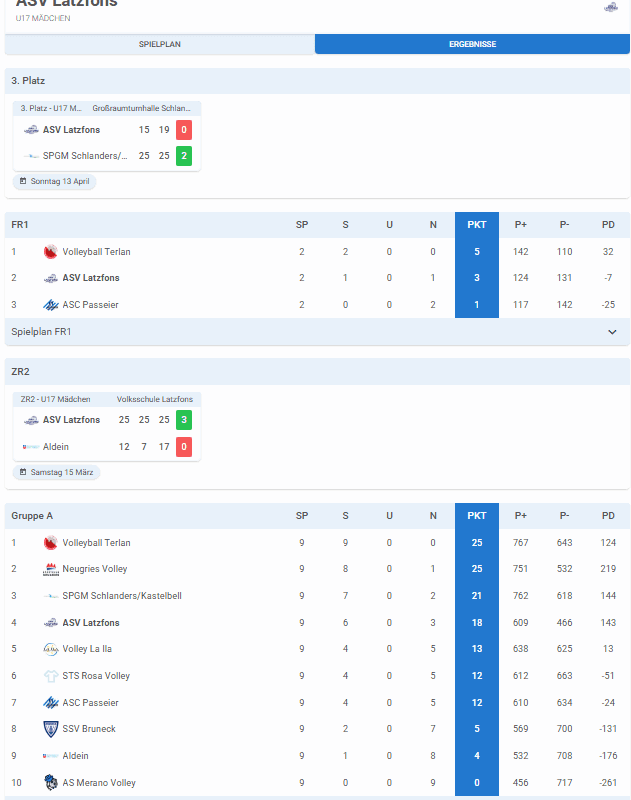Click the ASV Latzfons club logo in header
This screenshot has height=800, width=631.
[x=611, y=7]
